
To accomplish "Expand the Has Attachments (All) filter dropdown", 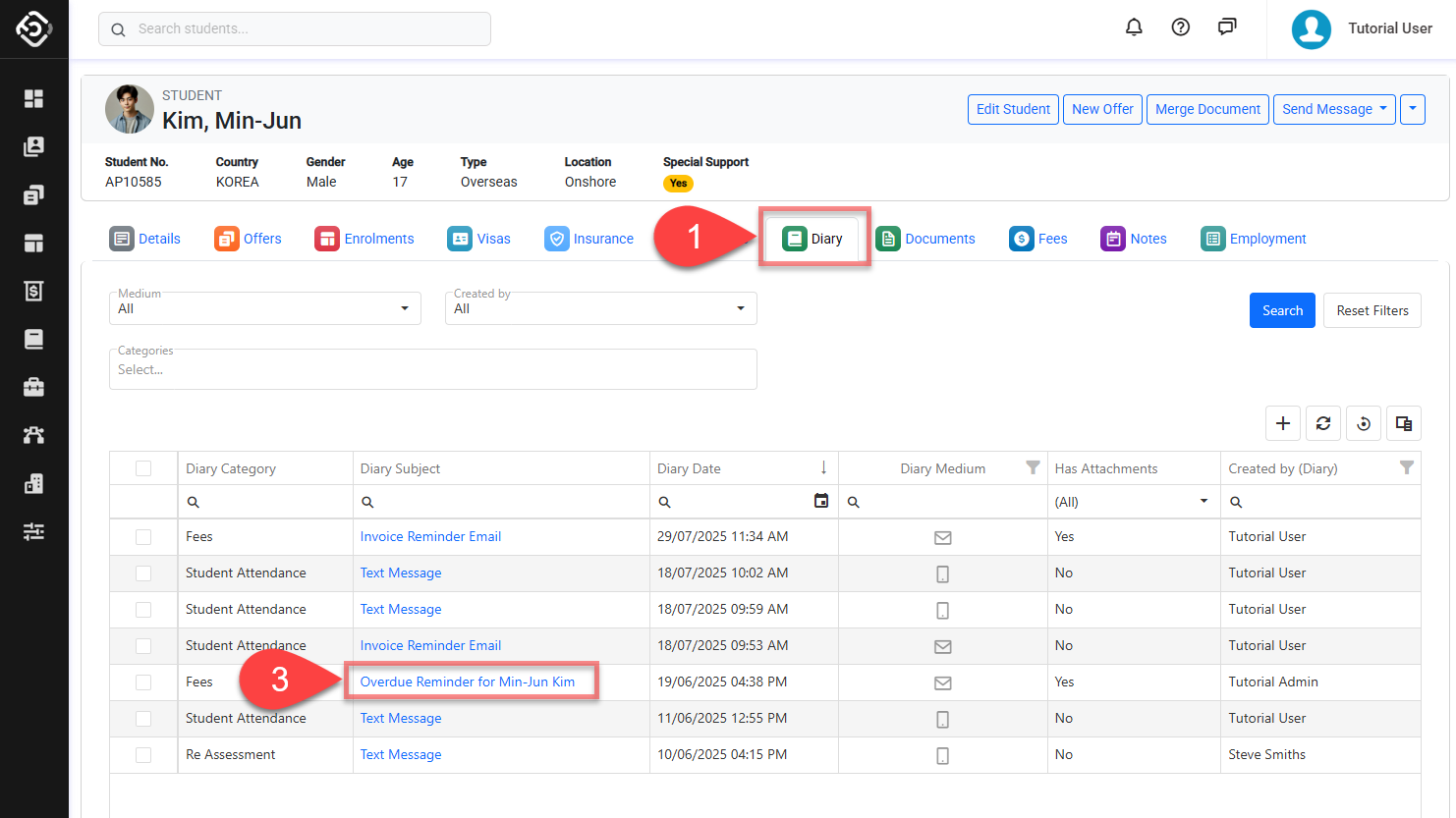I will click(1204, 502).
